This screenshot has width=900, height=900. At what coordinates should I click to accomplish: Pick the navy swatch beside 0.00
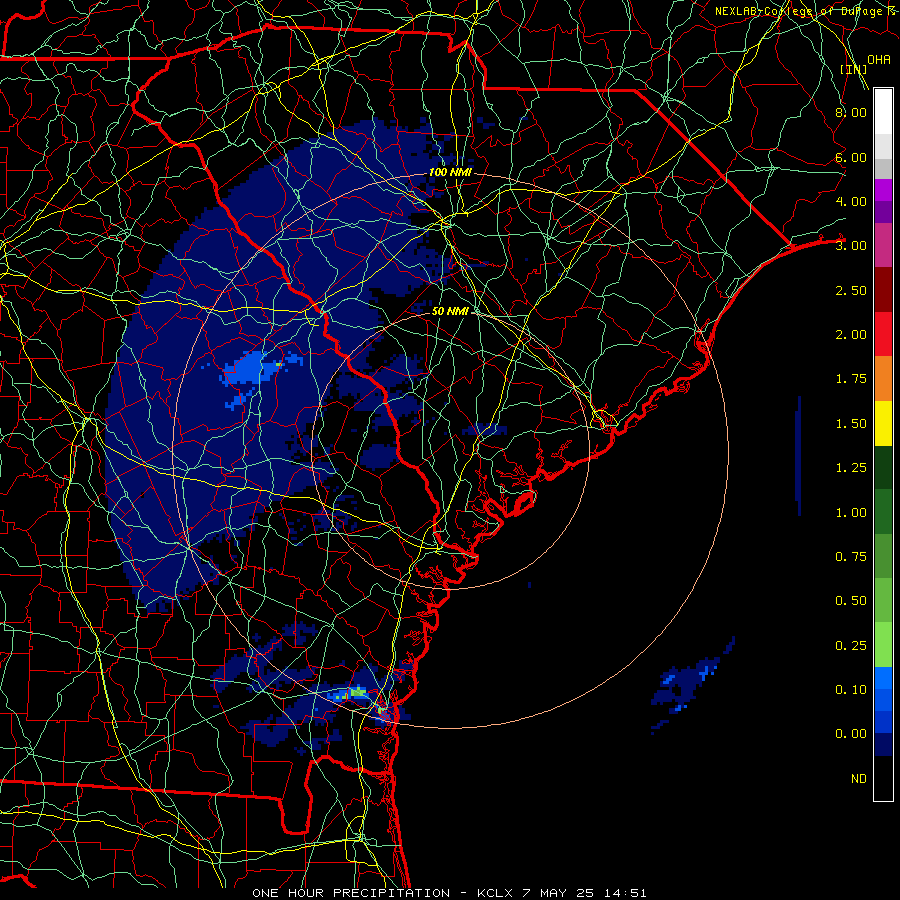(883, 745)
